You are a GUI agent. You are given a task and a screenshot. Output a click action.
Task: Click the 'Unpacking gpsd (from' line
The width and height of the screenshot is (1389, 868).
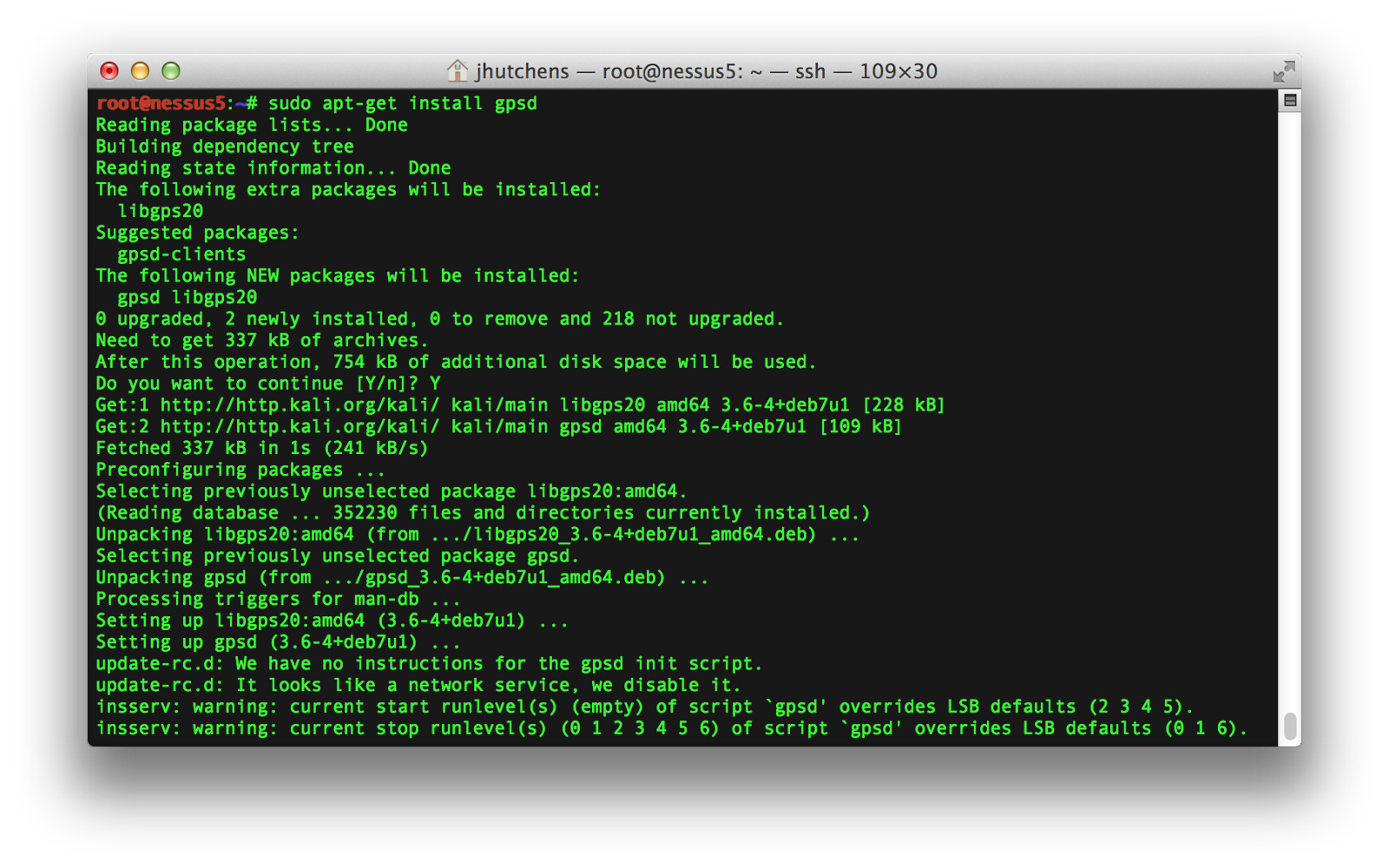pos(402,577)
